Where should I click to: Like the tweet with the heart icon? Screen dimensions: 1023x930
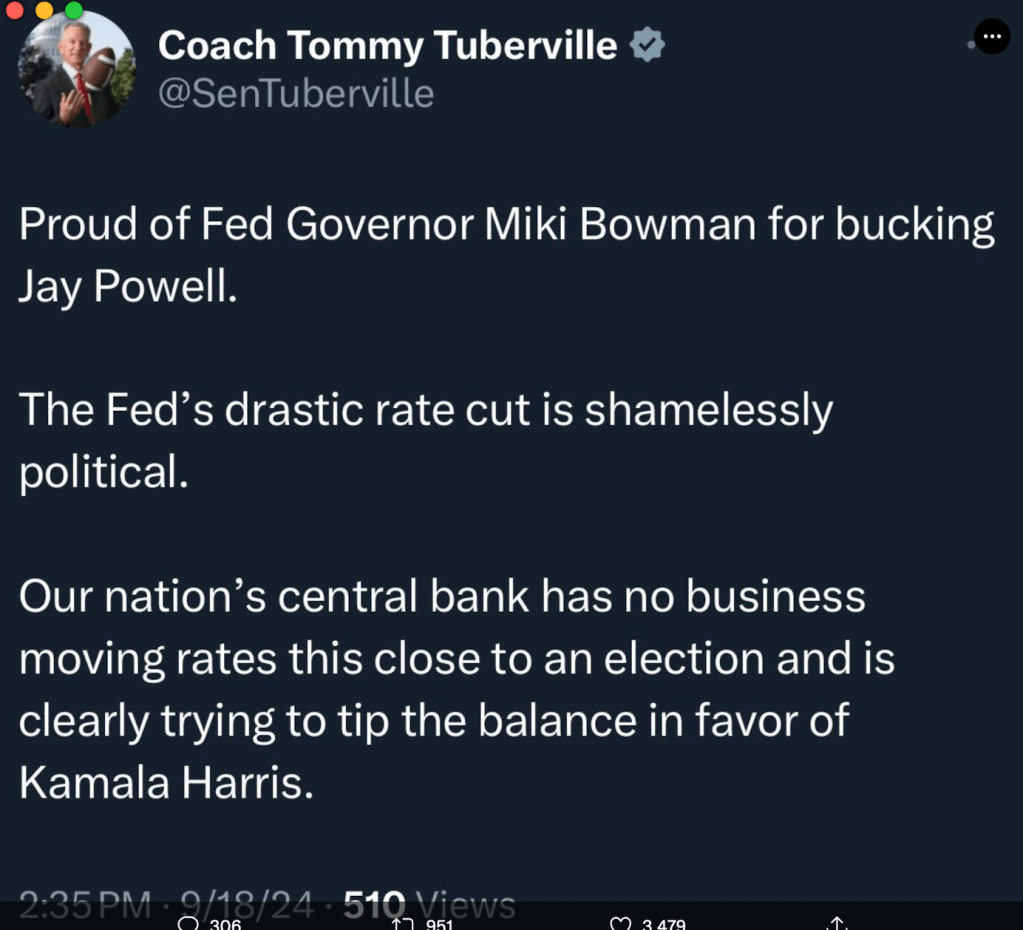pos(620,923)
